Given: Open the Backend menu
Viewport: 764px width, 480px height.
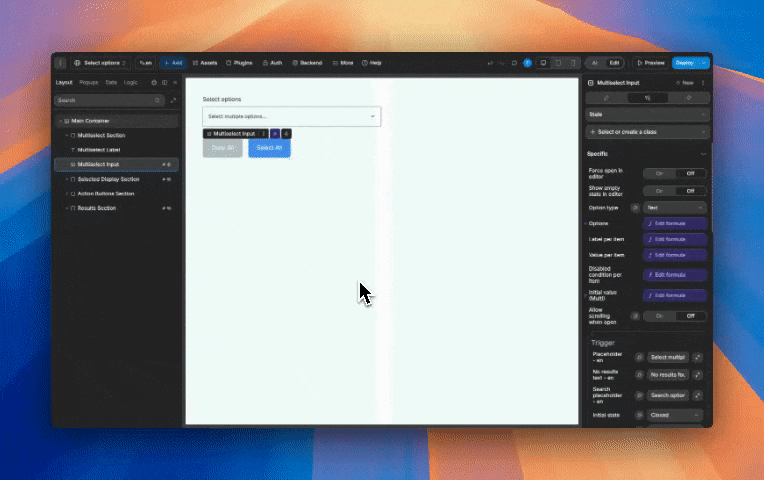Looking at the screenshot, I should click(307, 63).
